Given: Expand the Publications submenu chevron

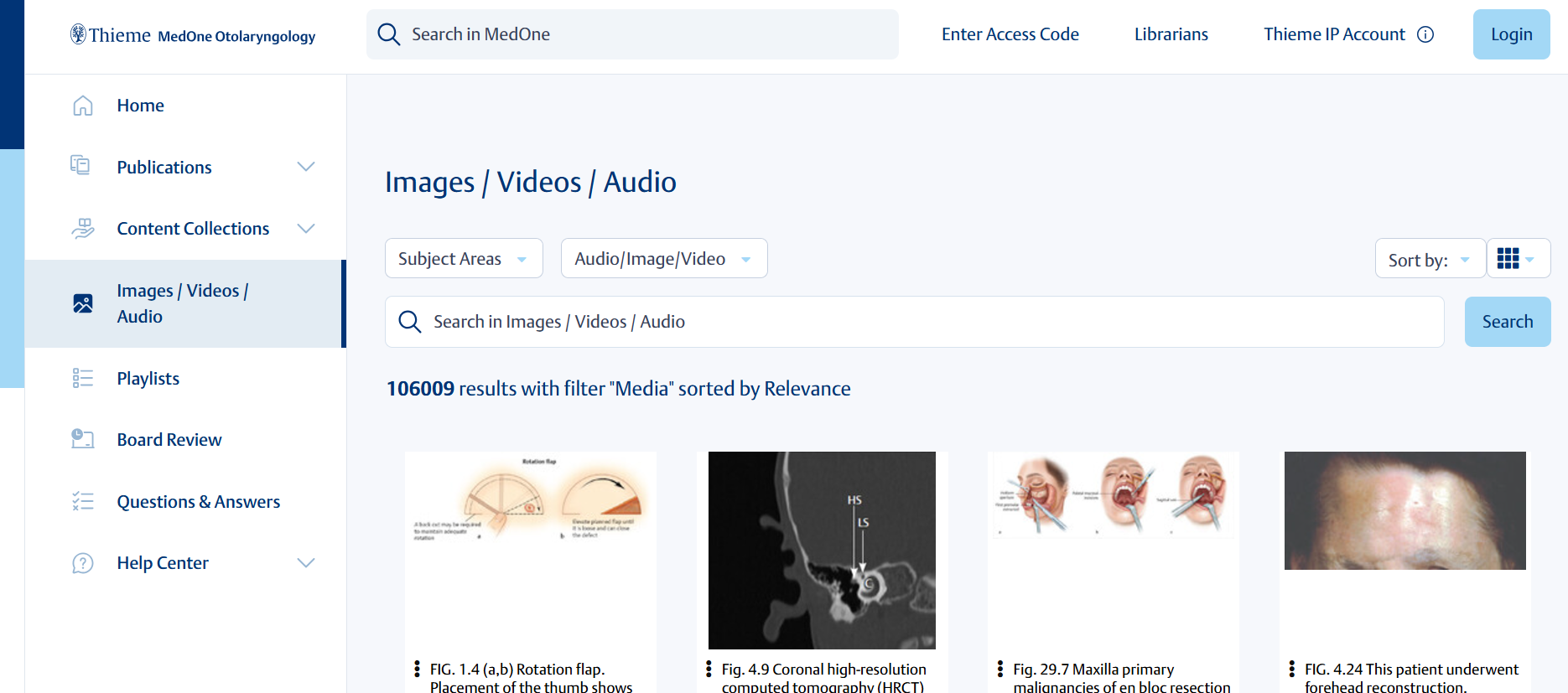Looking at the screenshot, I should tap(306, 167).
